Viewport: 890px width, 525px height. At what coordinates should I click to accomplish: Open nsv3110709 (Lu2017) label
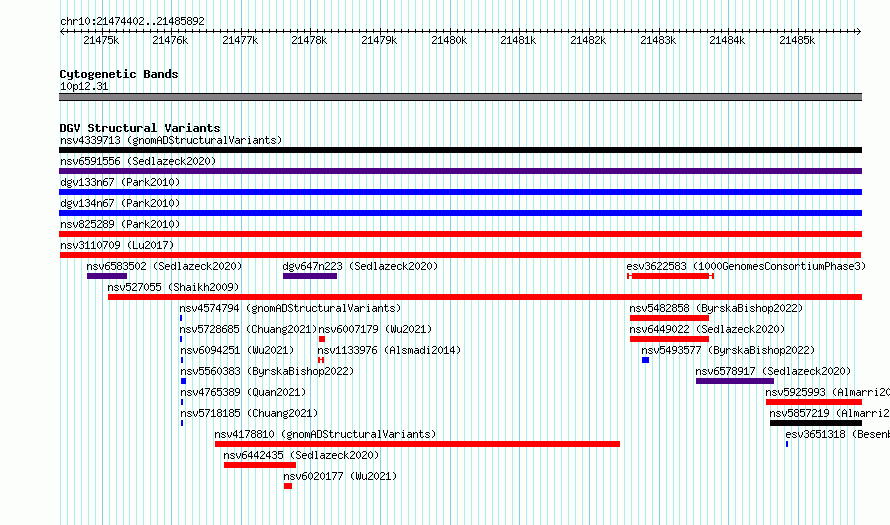pos(117,245)
